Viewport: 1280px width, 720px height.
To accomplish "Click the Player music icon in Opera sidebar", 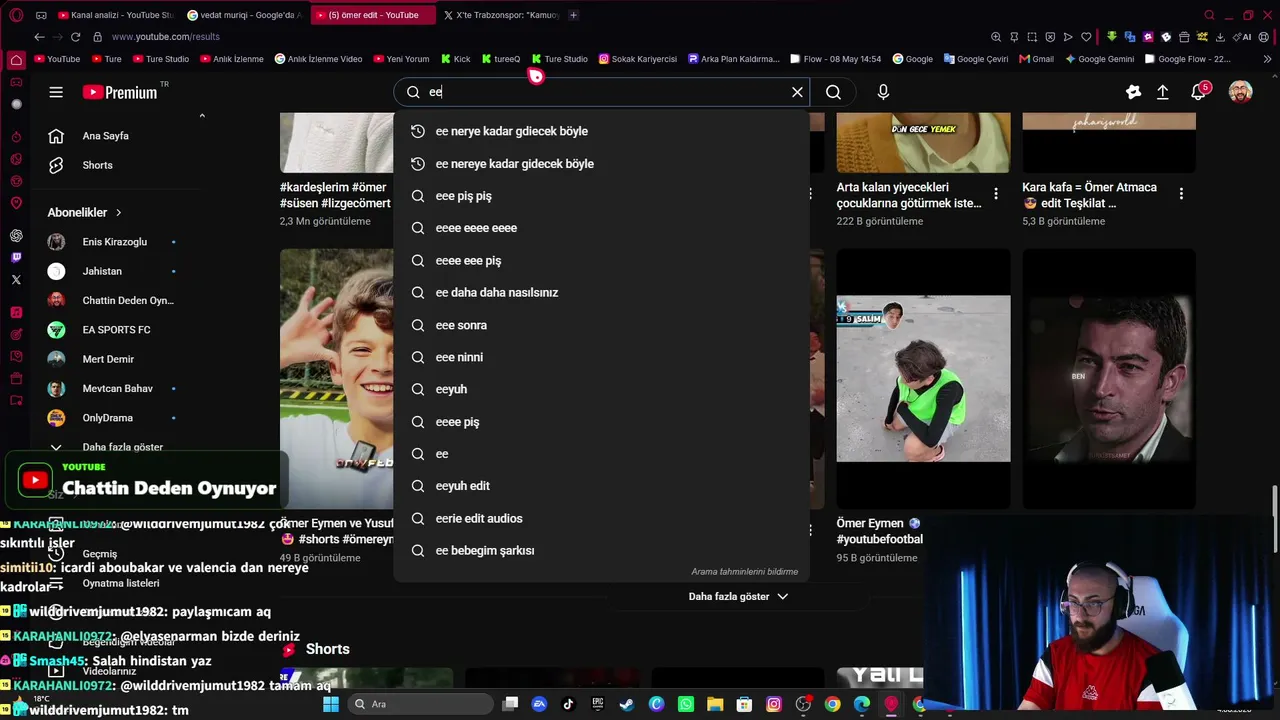I will coord(16,312).
